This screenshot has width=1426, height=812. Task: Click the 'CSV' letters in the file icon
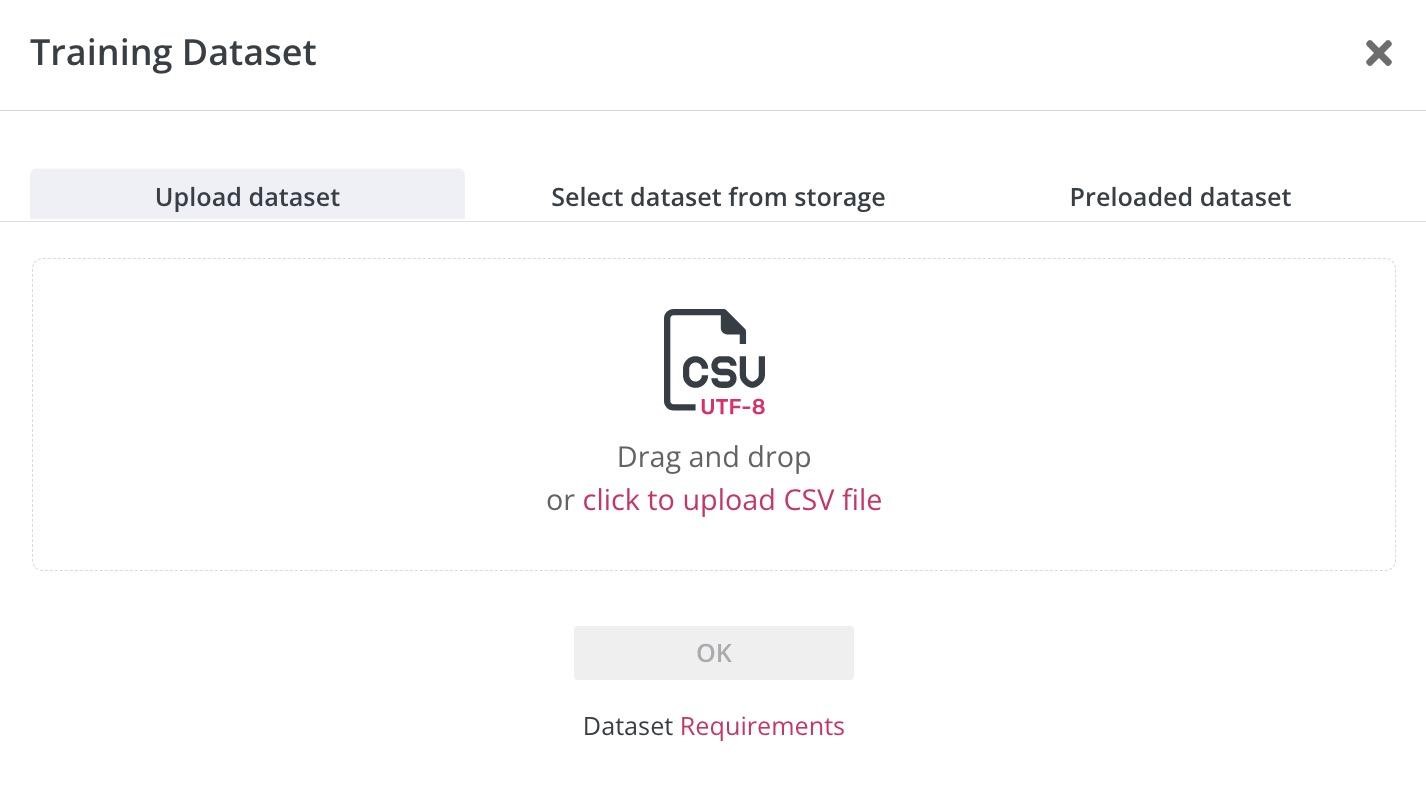(723, 370)
